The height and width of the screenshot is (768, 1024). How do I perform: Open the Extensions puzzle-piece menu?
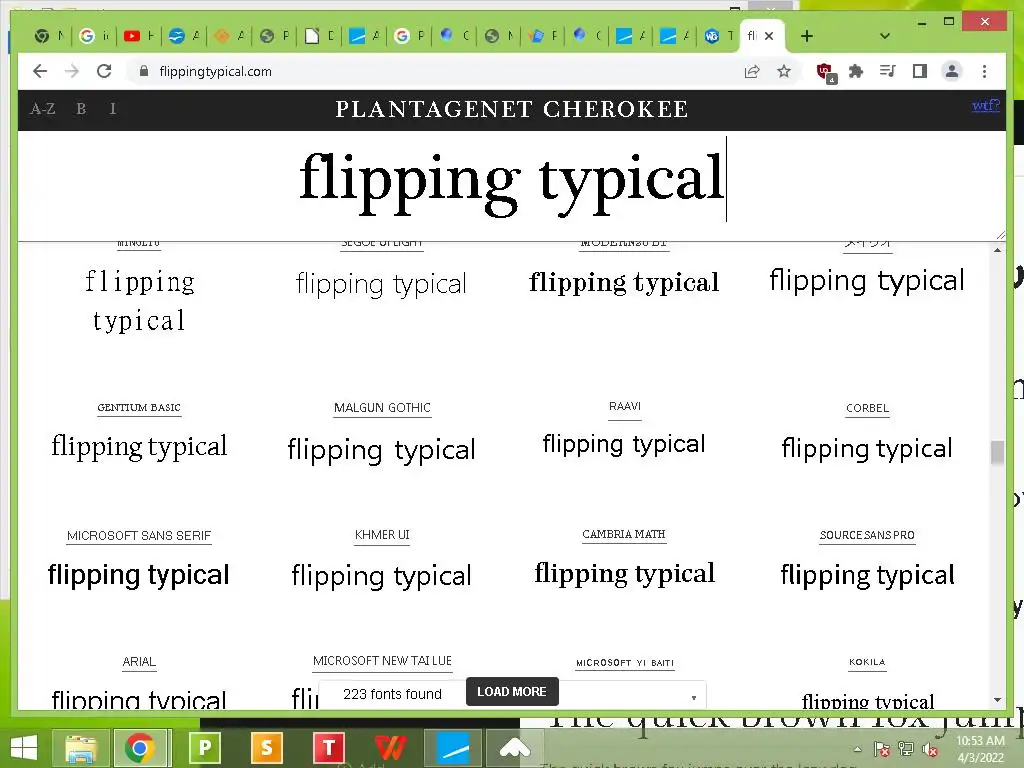[x=856, y=71]
